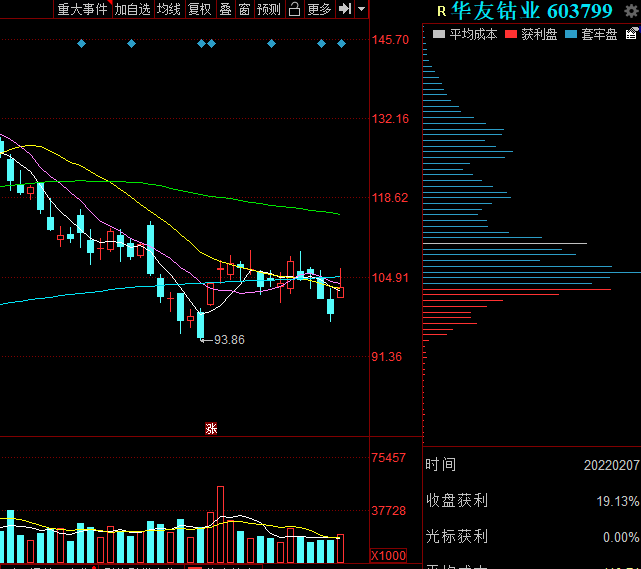Image resolution: width=641 pixels, height=569 pixels.
Task: Click the 132.16 price axis label
Action: (x=390, y=119)
